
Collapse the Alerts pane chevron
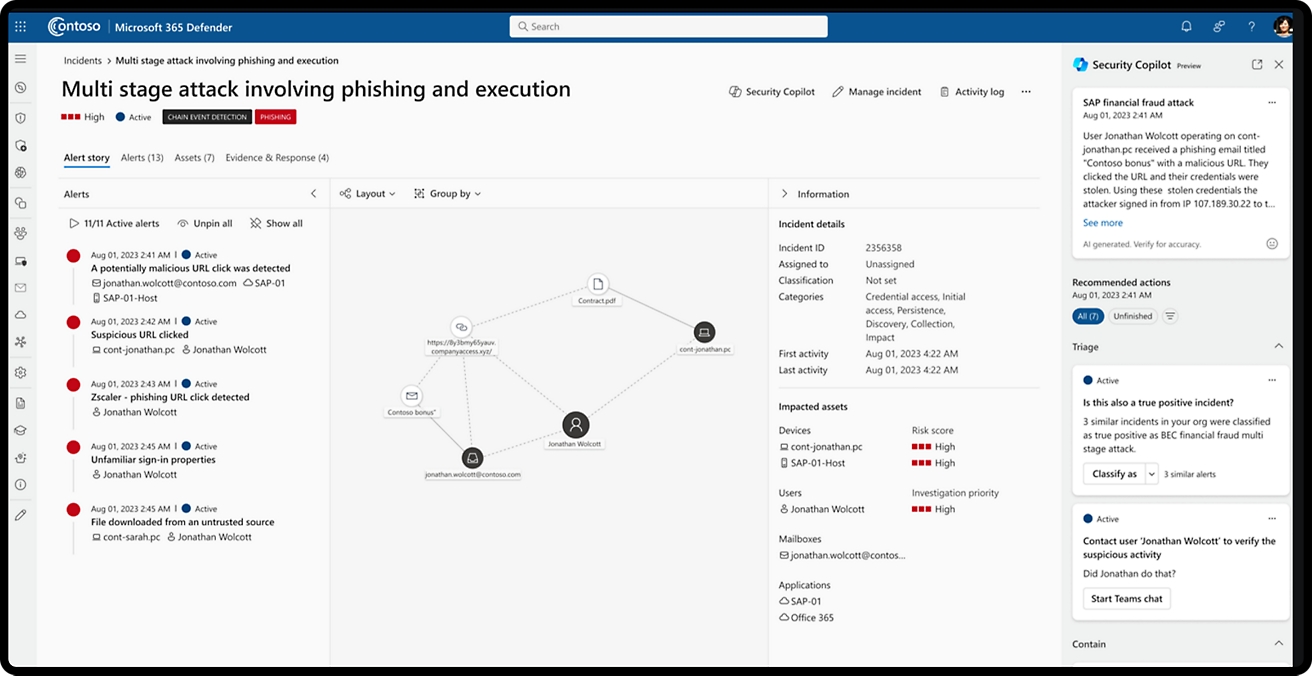(313, 194)
